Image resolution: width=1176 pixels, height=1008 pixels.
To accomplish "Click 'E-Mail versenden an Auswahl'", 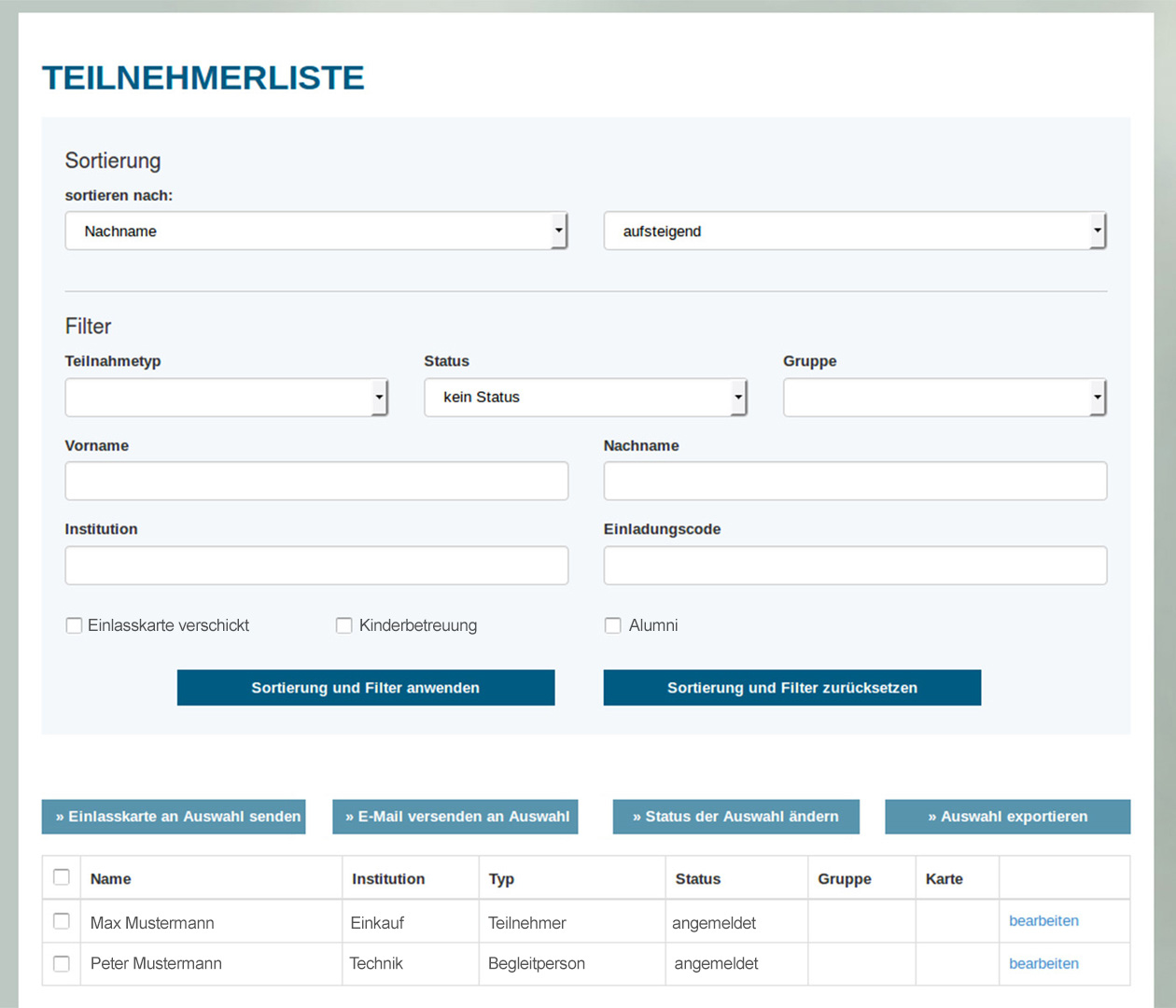I will coord(455,817).
